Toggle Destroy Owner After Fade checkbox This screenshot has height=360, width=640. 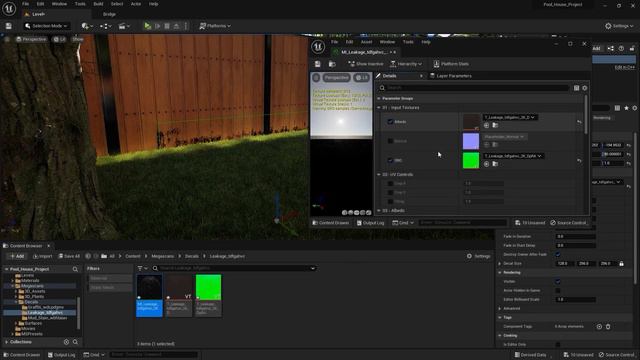(x=558, y=254)
